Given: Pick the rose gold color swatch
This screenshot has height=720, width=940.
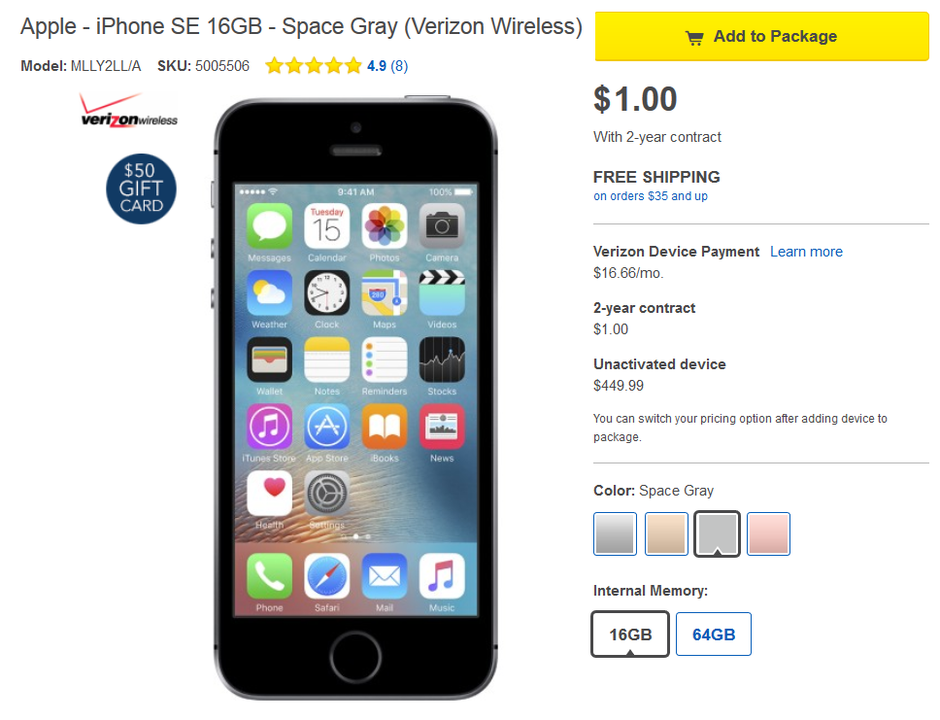Looking at the screenshot, I should [x=769, y=534].
